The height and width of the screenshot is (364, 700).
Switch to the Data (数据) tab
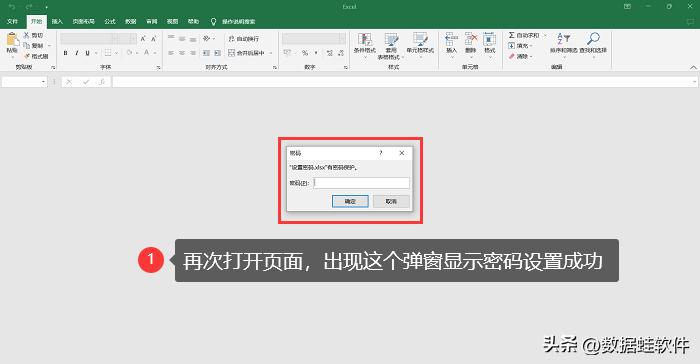coord(131,21)
